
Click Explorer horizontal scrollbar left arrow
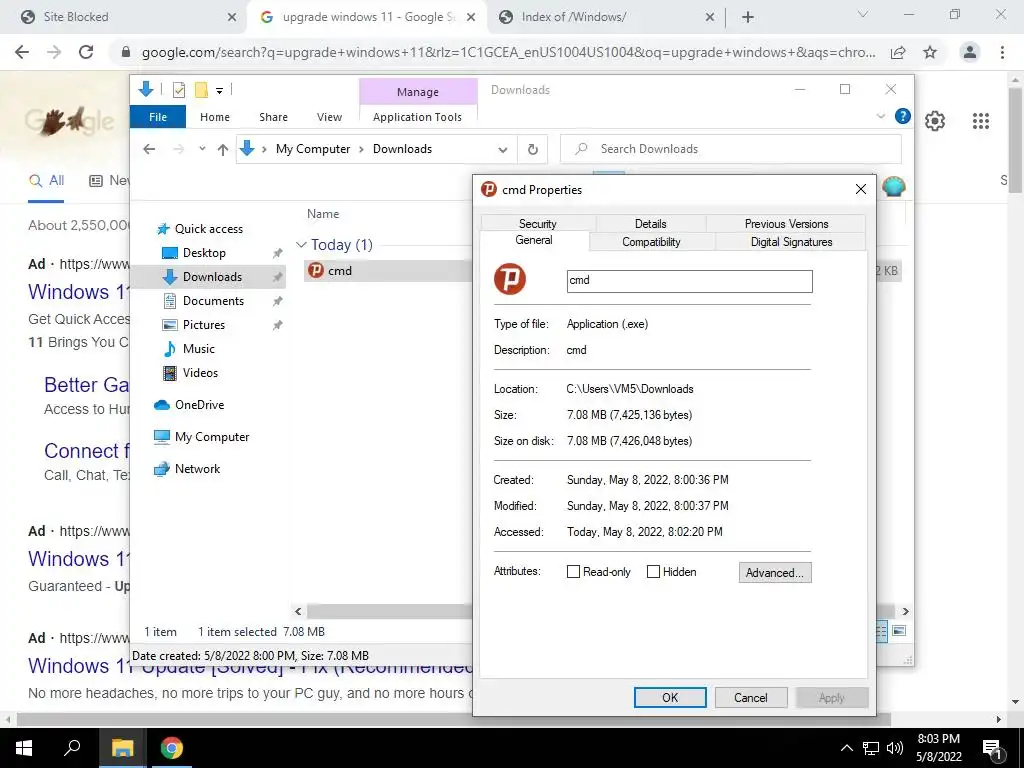click(298, 612)
